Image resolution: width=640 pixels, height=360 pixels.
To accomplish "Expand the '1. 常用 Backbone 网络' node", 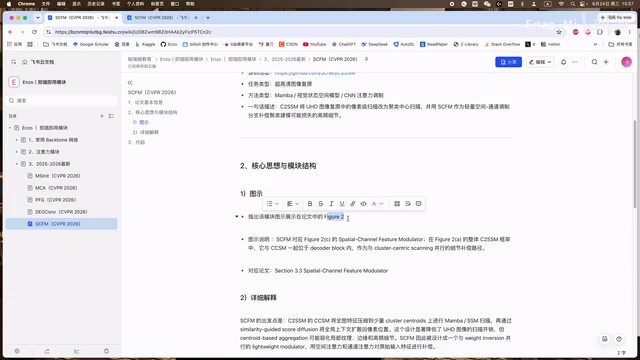I will tap(17, 140).
